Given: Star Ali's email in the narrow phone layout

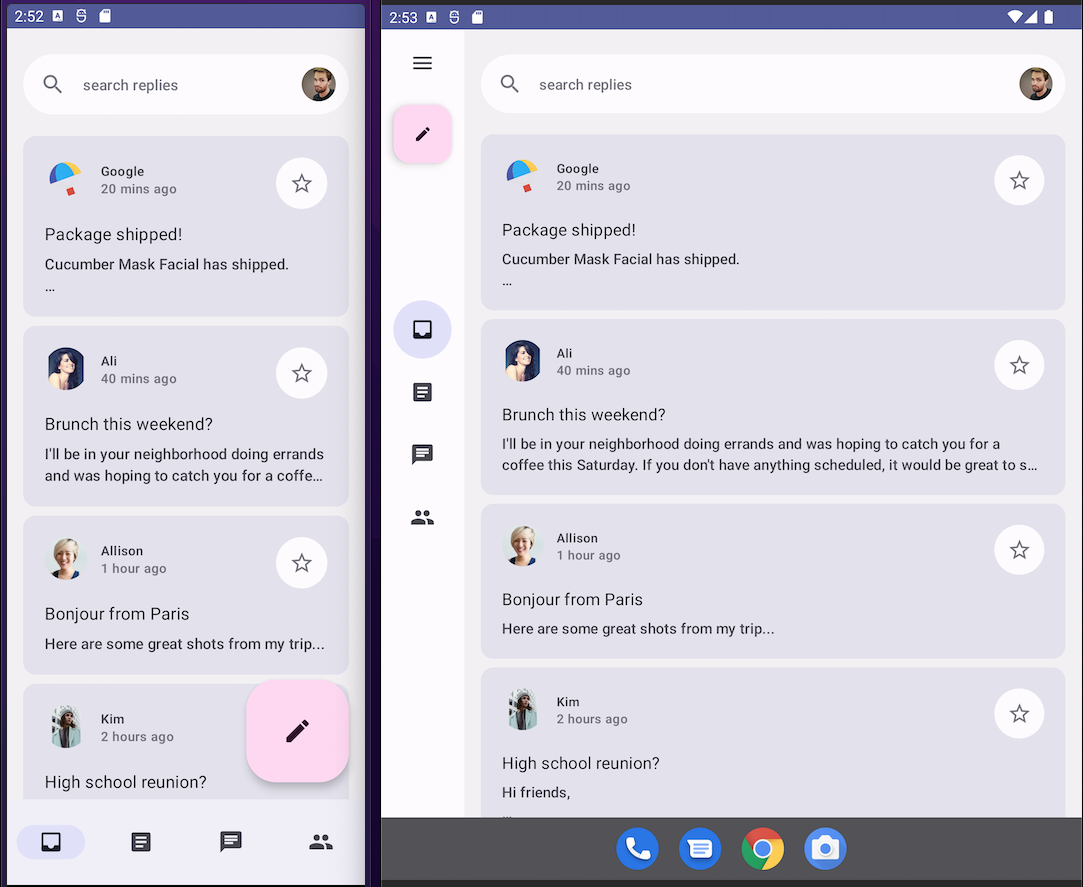Looking at the screenshot, I should pos(301,373).
